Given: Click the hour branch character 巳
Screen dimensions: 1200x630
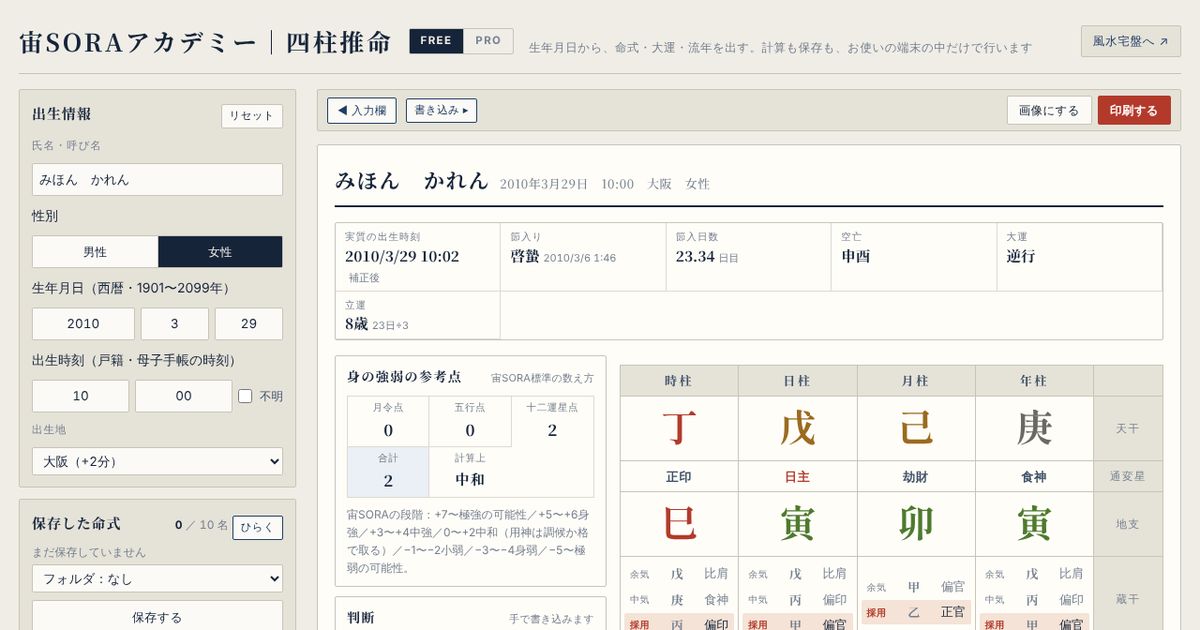Looking at the screenshot, I should pos(679,523).
